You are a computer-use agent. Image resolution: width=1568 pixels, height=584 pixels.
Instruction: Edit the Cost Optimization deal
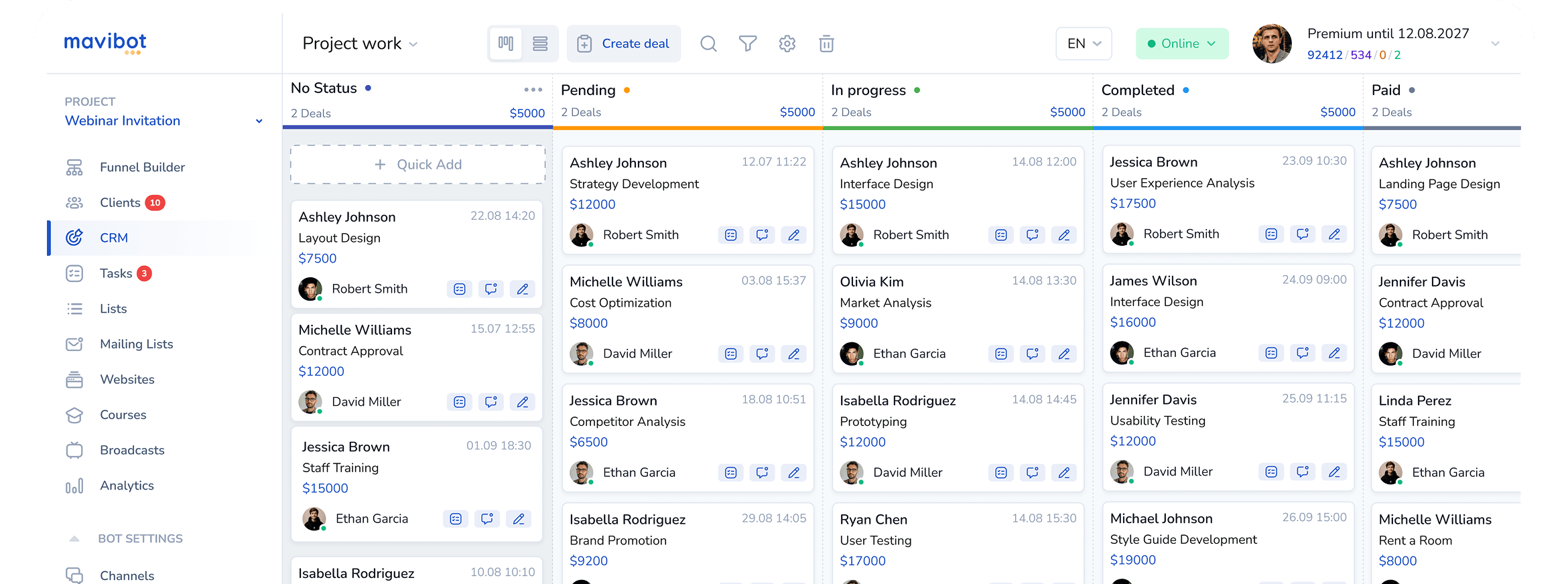(x=794, y=354)
